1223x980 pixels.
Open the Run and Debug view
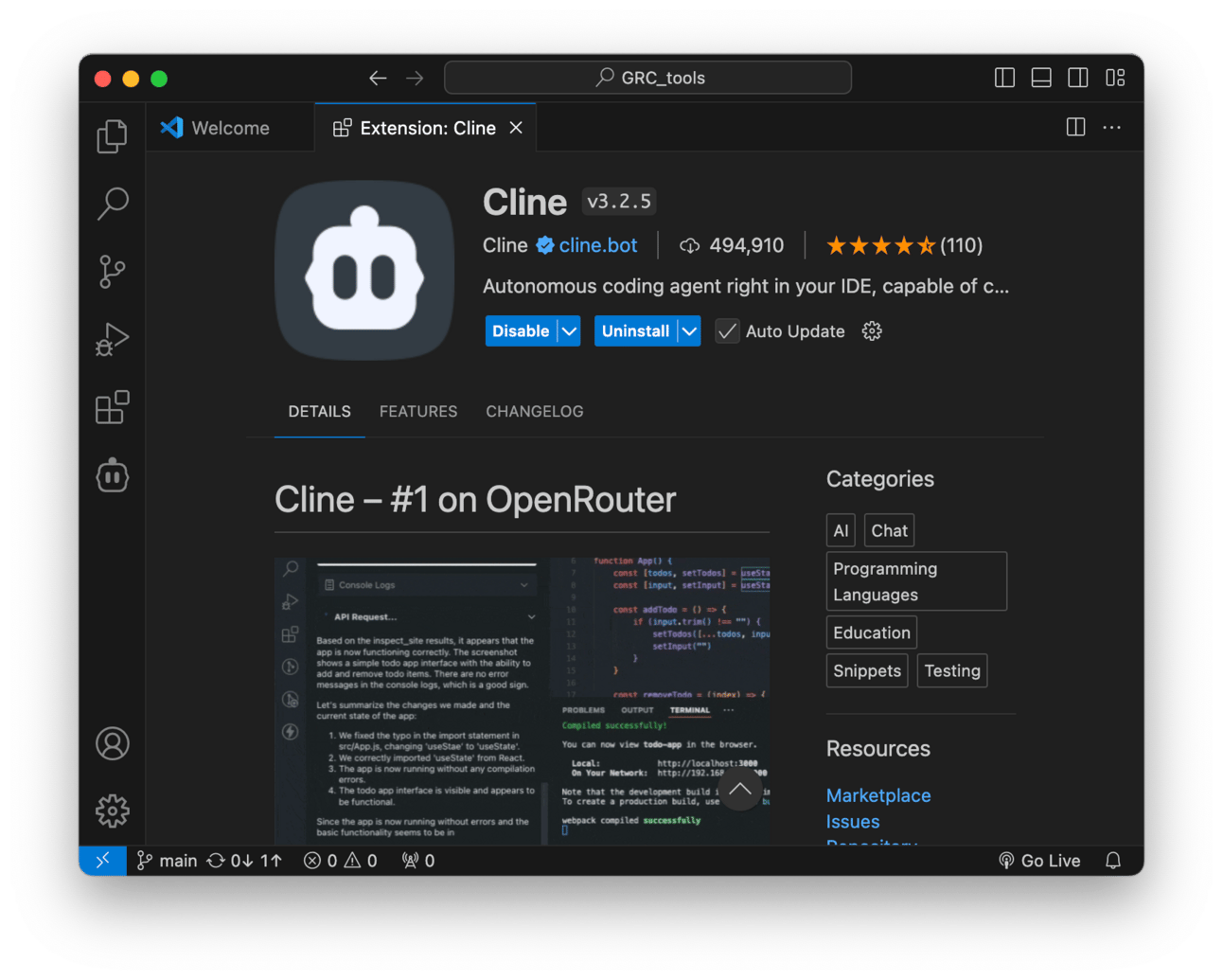(x=113, y=340)
